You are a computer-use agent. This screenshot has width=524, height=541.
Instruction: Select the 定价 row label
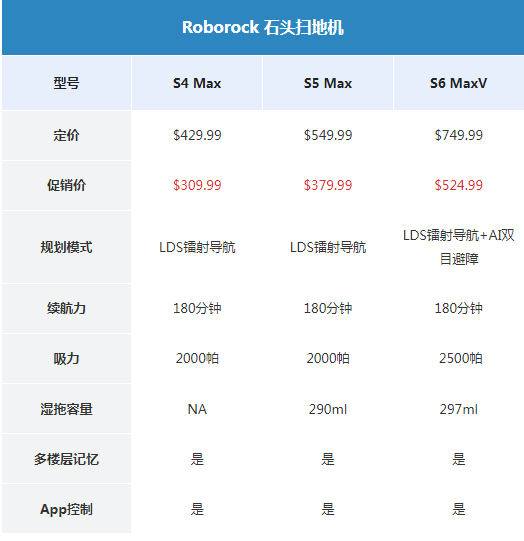(66, 135)
